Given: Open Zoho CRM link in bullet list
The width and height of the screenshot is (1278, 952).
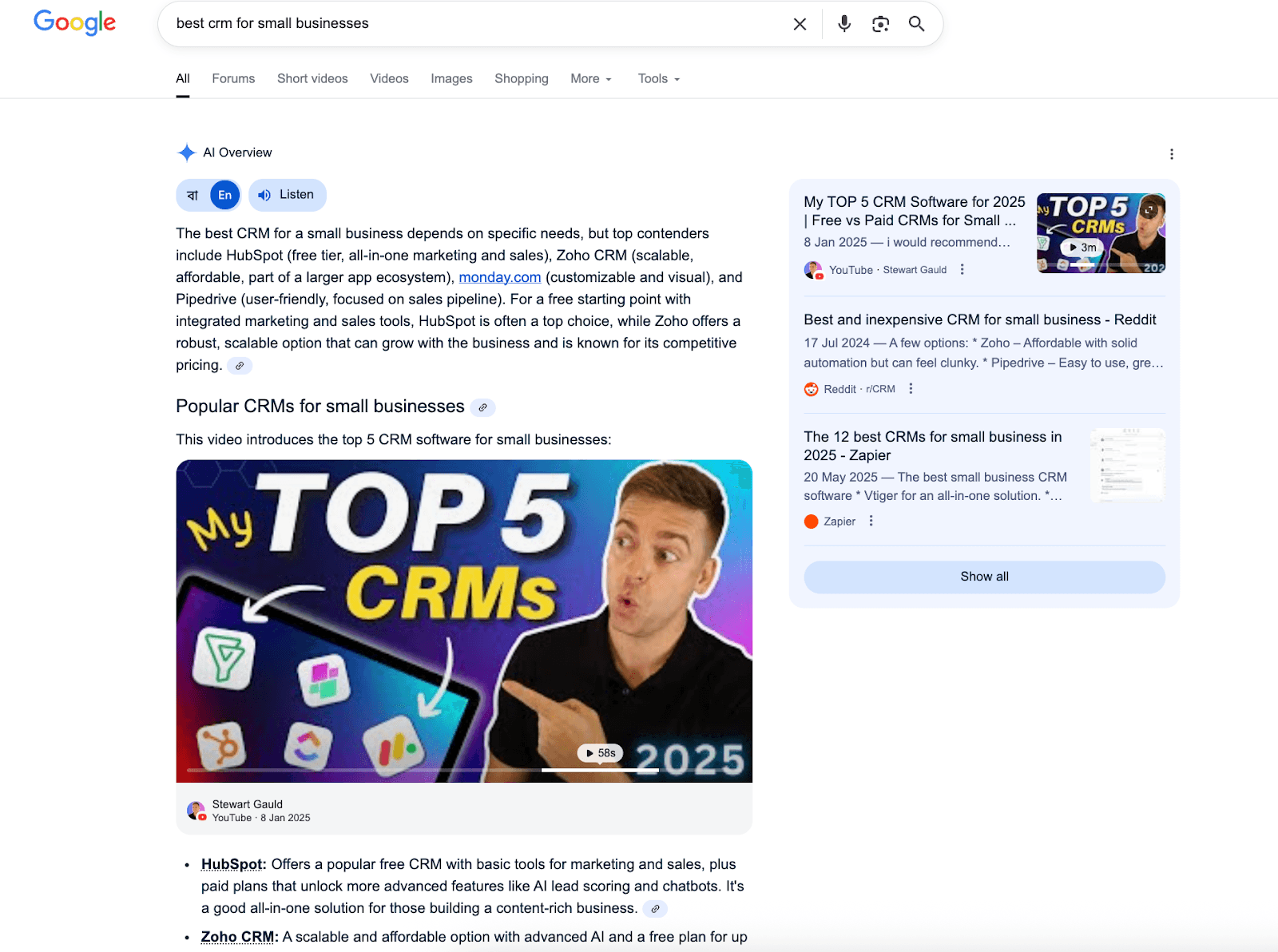Looking at the screenshot, I should click(238, 937).
